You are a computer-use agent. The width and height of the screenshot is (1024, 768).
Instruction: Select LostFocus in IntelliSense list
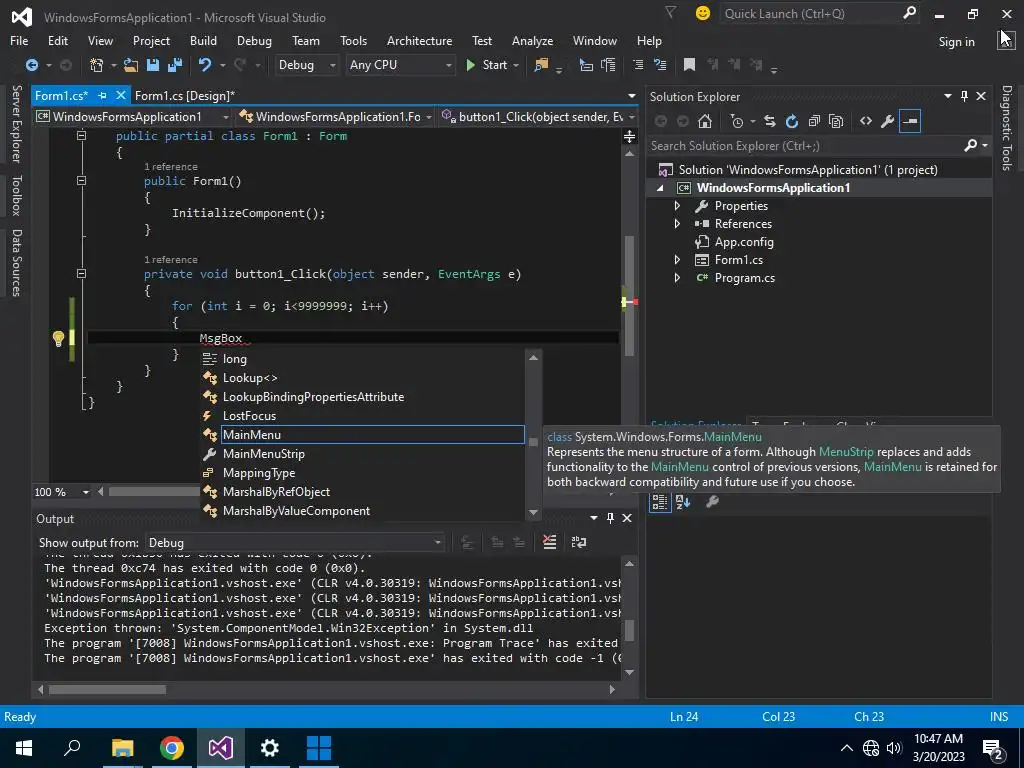pyautogui.click(x=363, y=416)
